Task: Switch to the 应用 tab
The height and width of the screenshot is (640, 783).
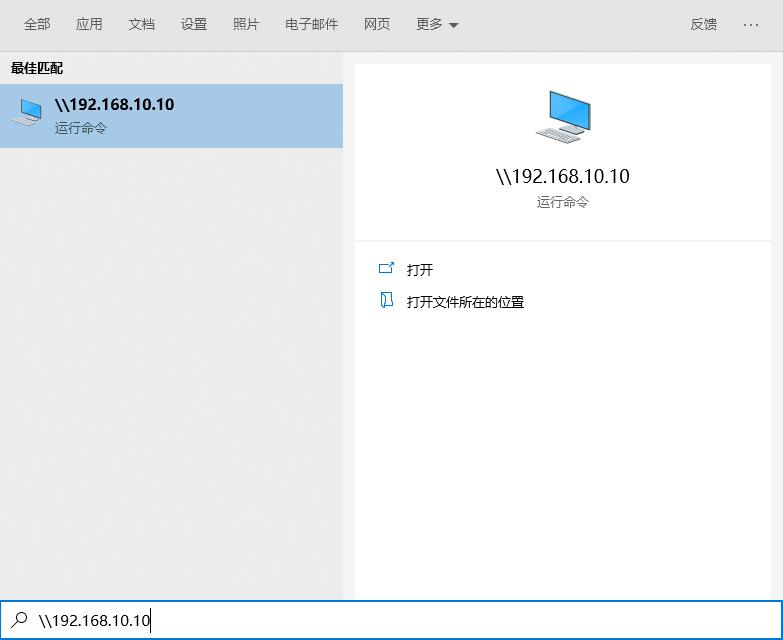Action: [x=89, y=24]
